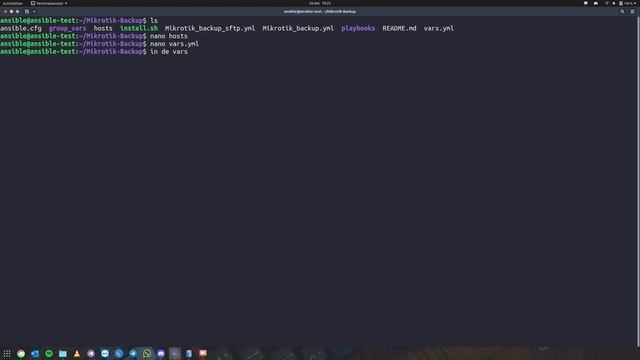
Task: Click the volume tray icon in top bar
Action: point(613,3)
